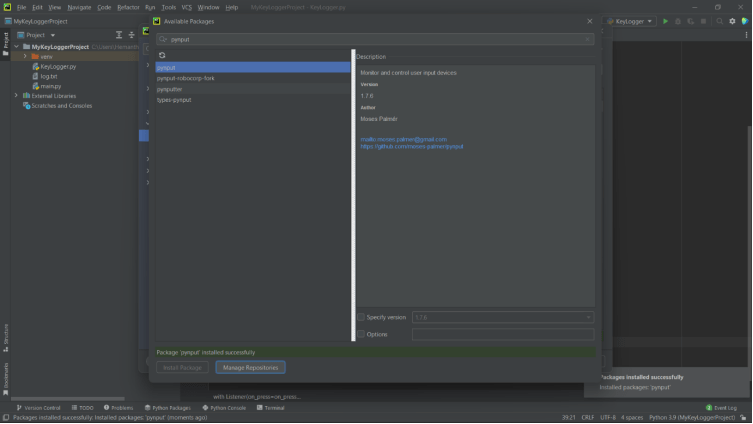The height and width of the screenshot is (424, 753).
Task: Open the Navigate menu
Action: click(79, 7)
